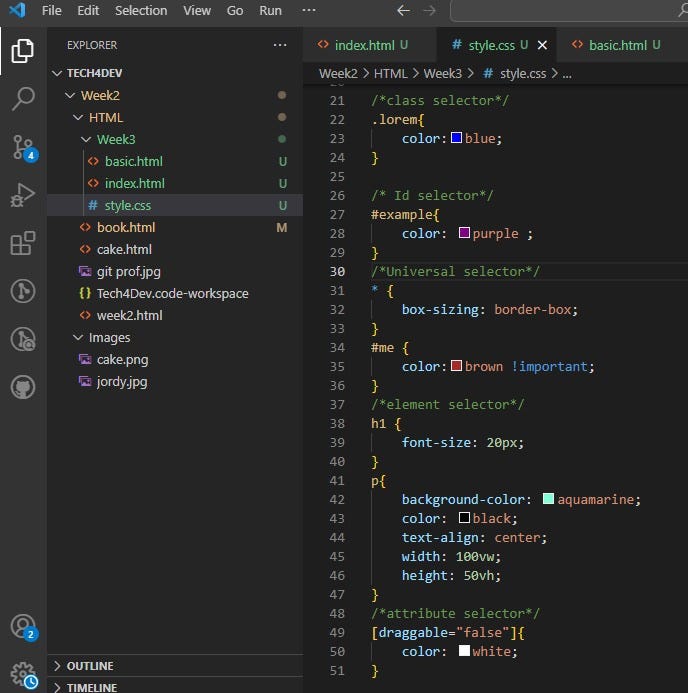This screenshot has width=688, height=693.
Task: Open the Edit menu
Action: (88, 10)
